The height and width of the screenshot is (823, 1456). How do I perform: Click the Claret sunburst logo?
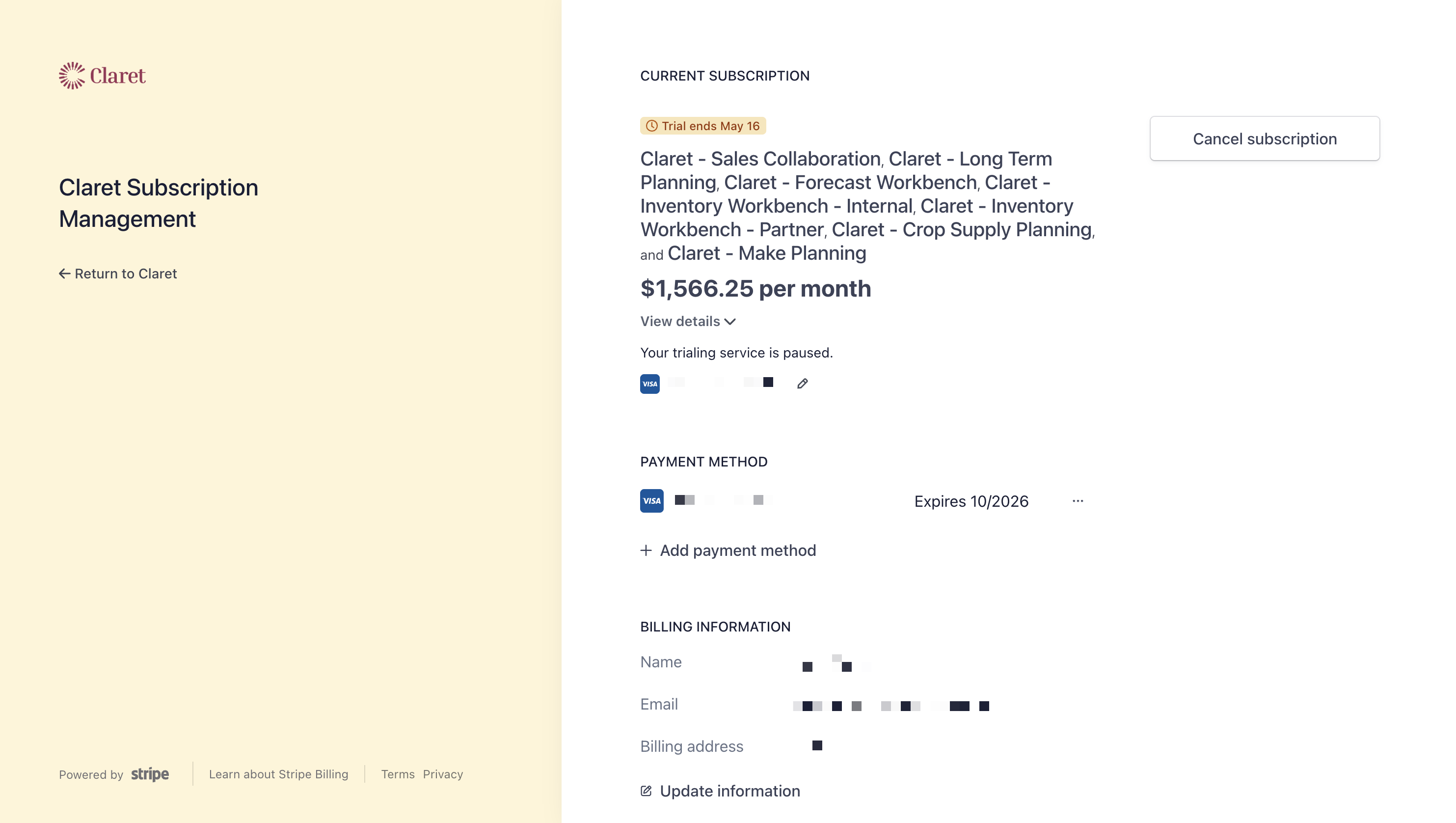72,75
